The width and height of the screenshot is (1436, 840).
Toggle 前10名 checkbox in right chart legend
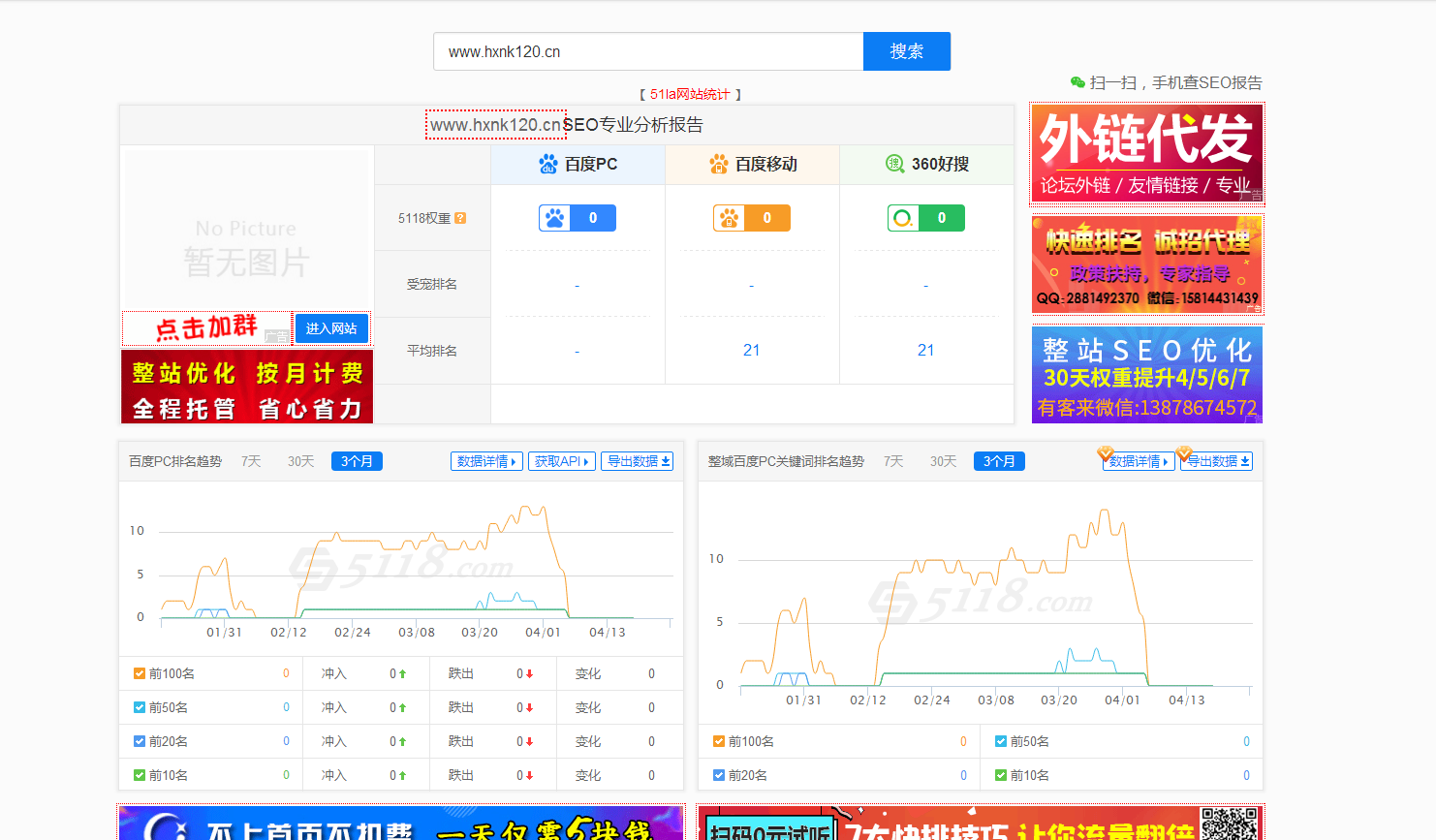coord(1001,775)
